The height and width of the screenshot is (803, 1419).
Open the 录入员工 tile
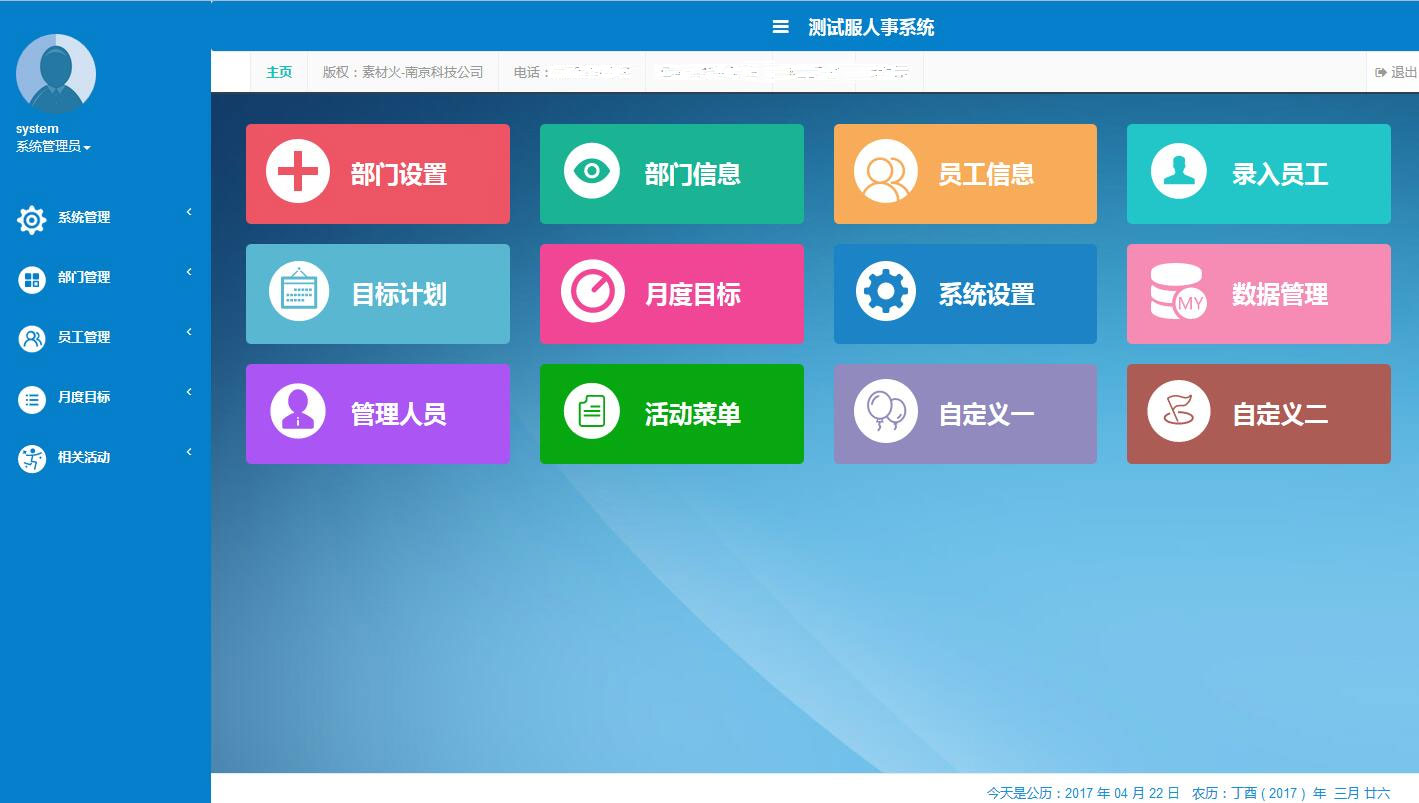1258,174
